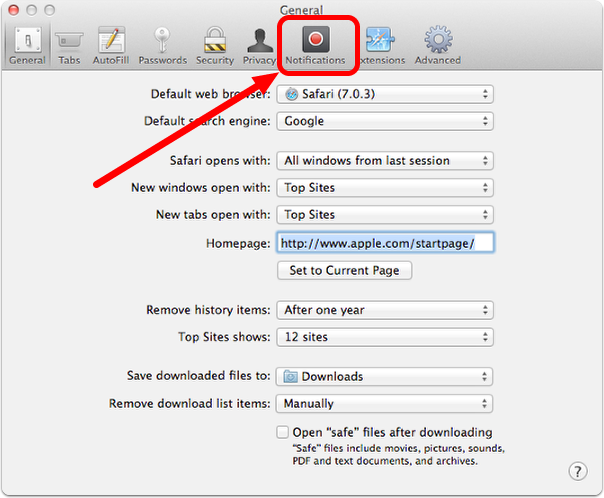Expand the New tabs open with dropdown

(x=385, y=215)
